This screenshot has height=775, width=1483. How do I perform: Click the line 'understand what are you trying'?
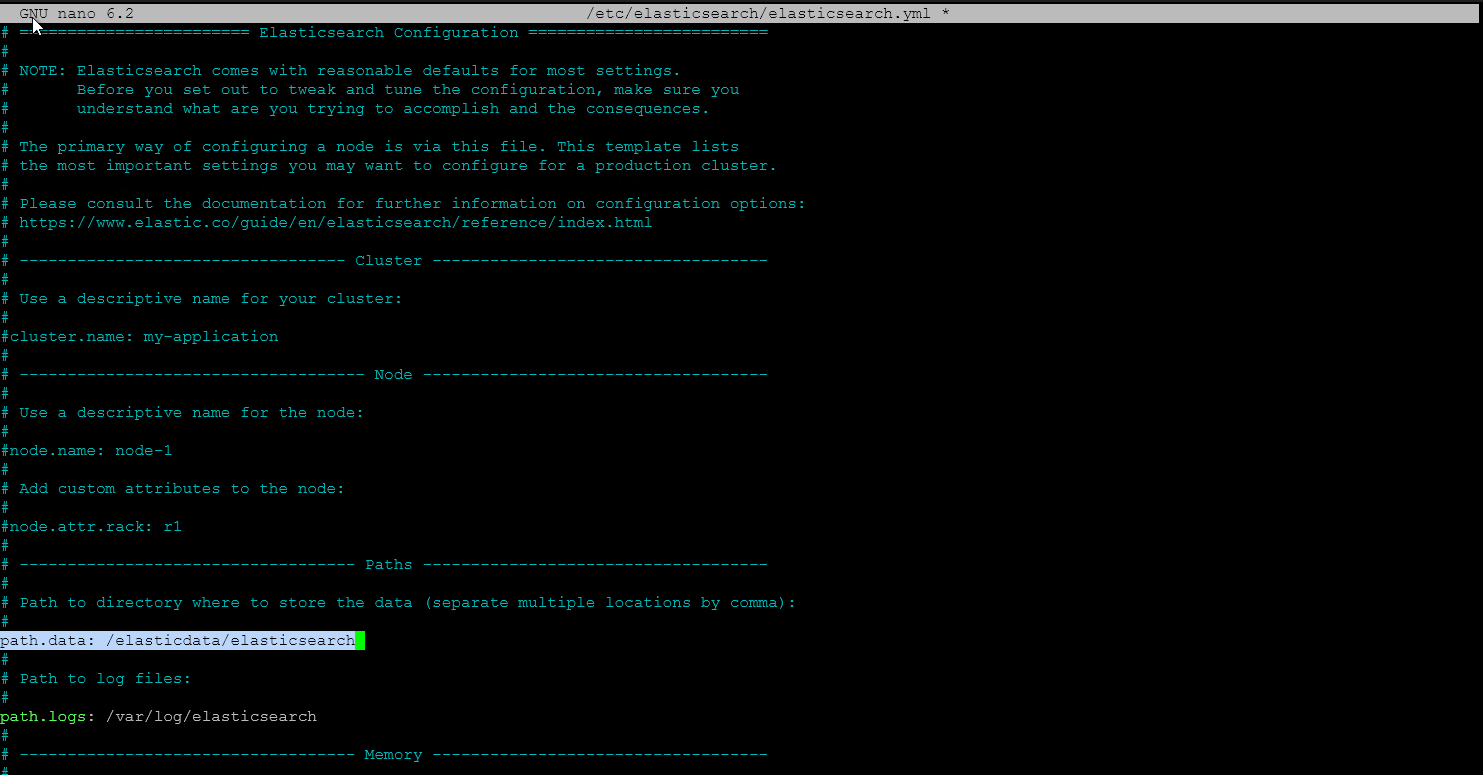[393, 109]
